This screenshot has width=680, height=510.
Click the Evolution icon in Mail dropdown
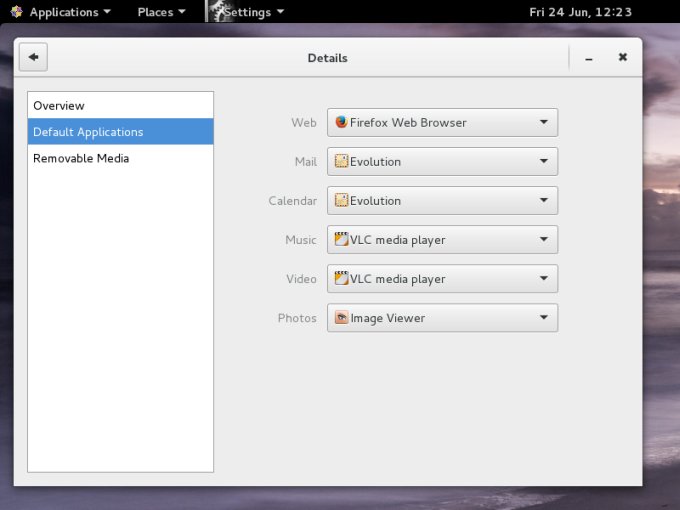click(x=341, y=161)
